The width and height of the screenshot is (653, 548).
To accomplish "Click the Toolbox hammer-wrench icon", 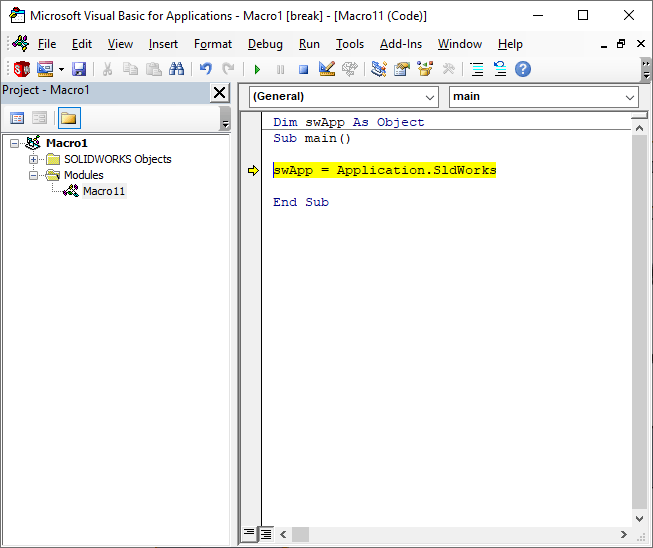I will [449, 69].
